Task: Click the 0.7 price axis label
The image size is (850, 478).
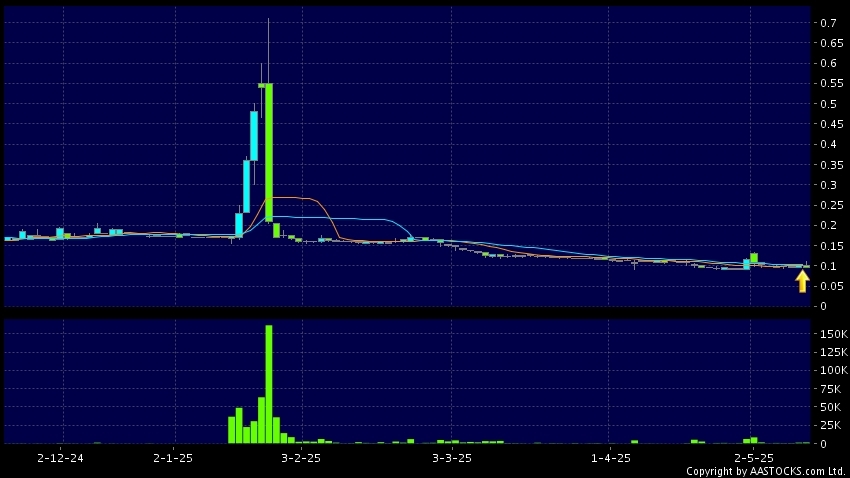Action: (x=828, y=23)
